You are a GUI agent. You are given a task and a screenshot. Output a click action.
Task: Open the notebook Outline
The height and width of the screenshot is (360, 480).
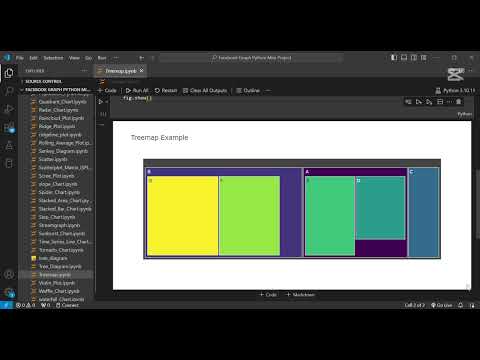(248, 90)
